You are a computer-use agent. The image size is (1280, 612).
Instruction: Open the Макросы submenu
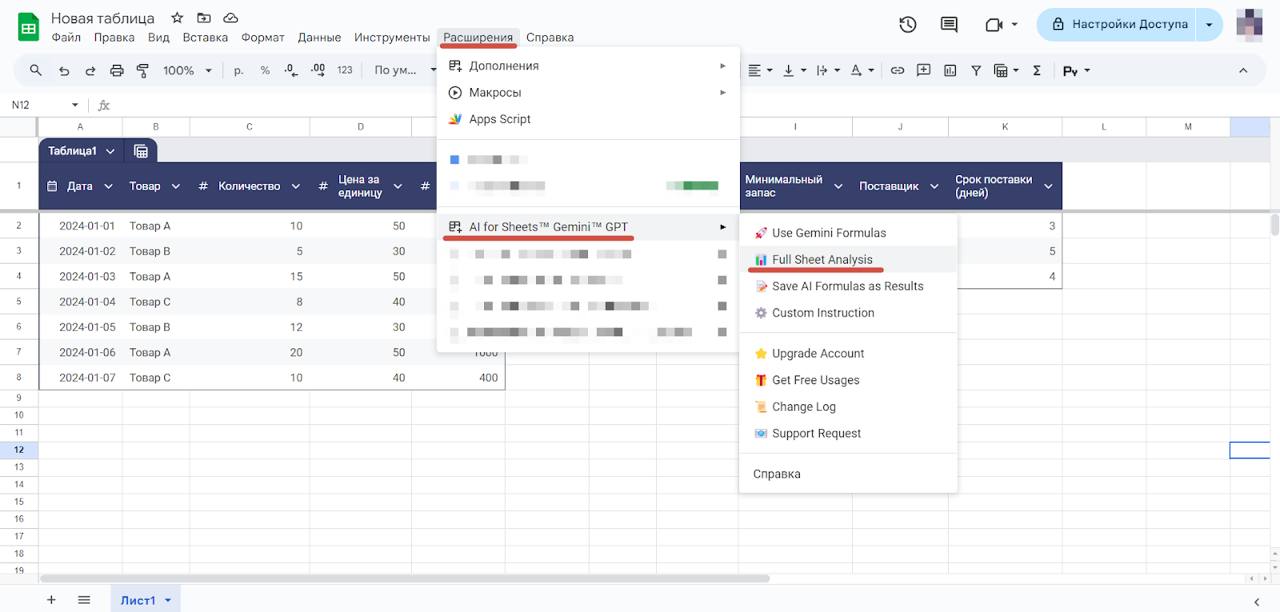[588, 92]
